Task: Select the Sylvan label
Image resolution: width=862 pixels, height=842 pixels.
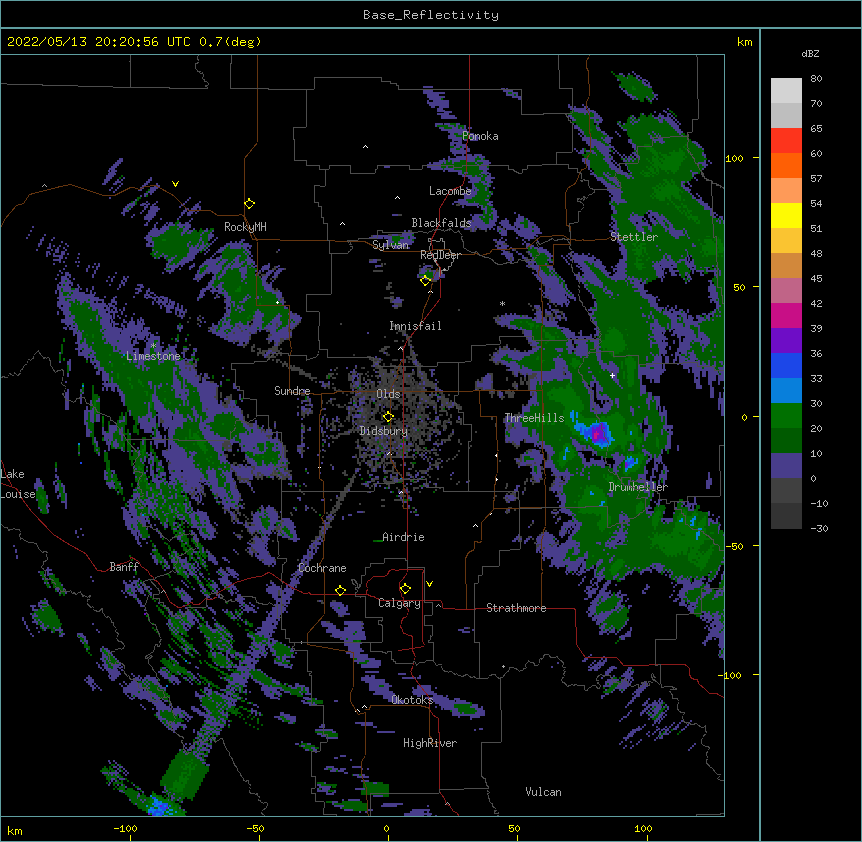Action: point(390,245)
